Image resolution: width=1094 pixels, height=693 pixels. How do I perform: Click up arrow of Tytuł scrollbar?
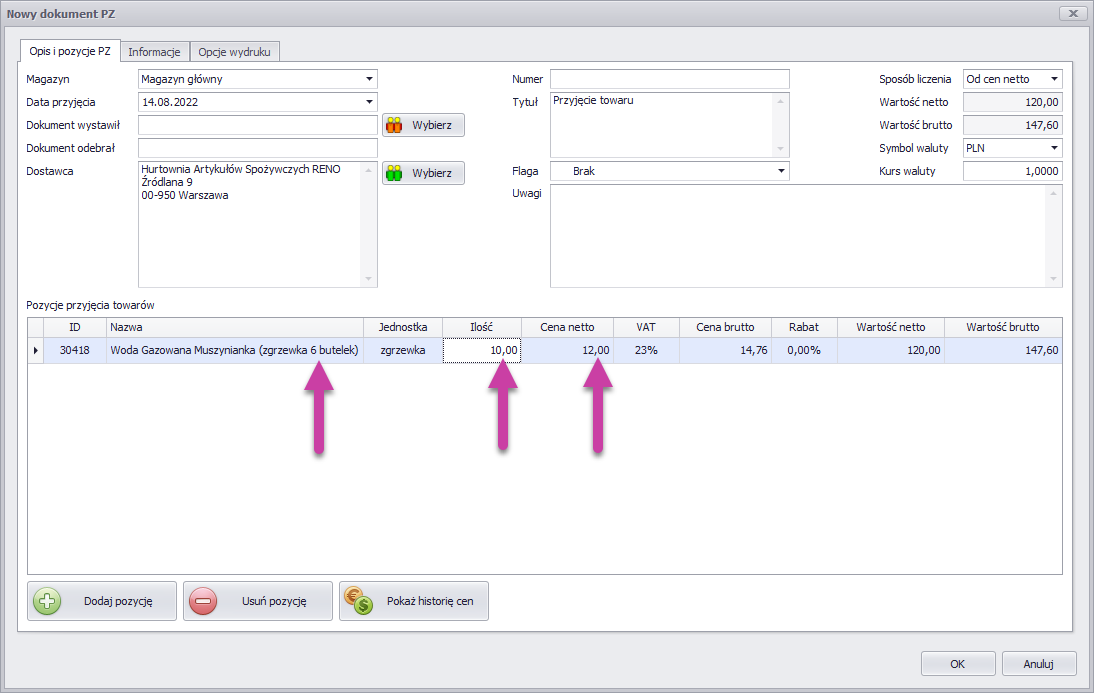[781, 101]
